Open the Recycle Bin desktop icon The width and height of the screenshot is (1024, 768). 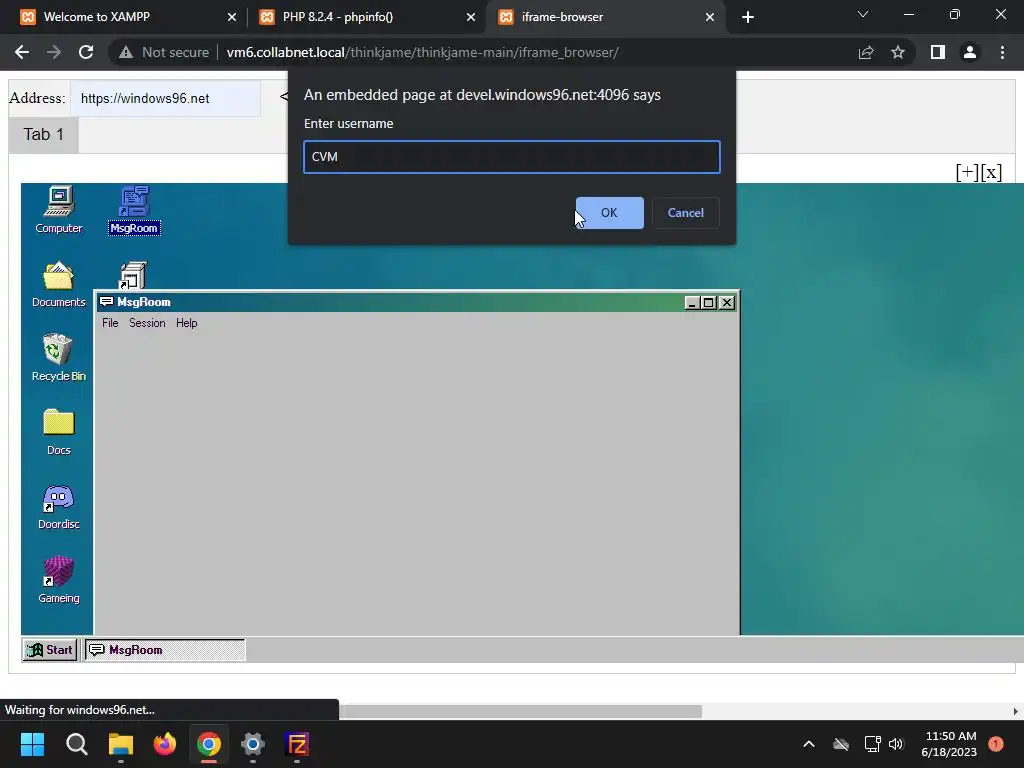click(x=59, y=358)
